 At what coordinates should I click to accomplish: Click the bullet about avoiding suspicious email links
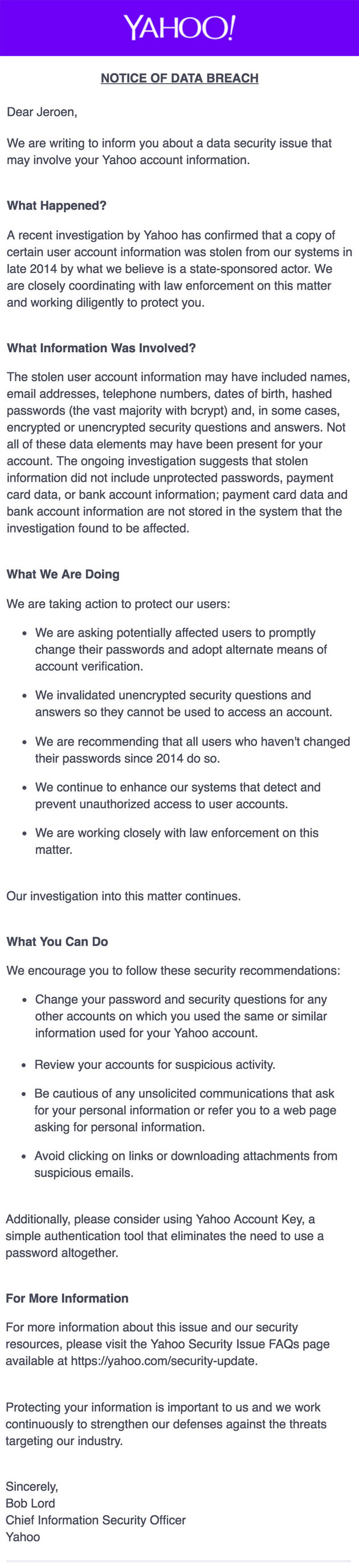pyautogui.click(x=185, y=1164)
